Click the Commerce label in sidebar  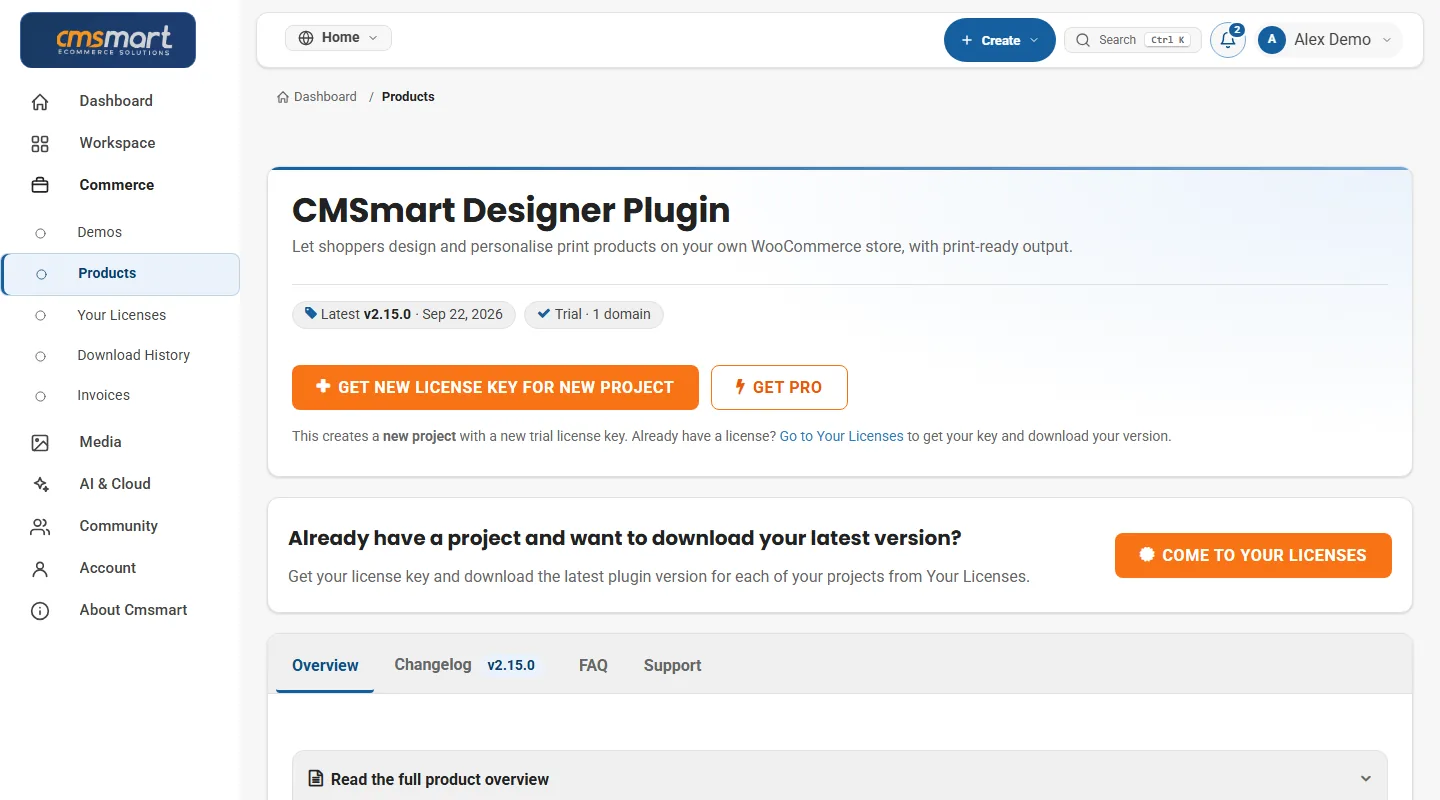(x=117, y=185)
